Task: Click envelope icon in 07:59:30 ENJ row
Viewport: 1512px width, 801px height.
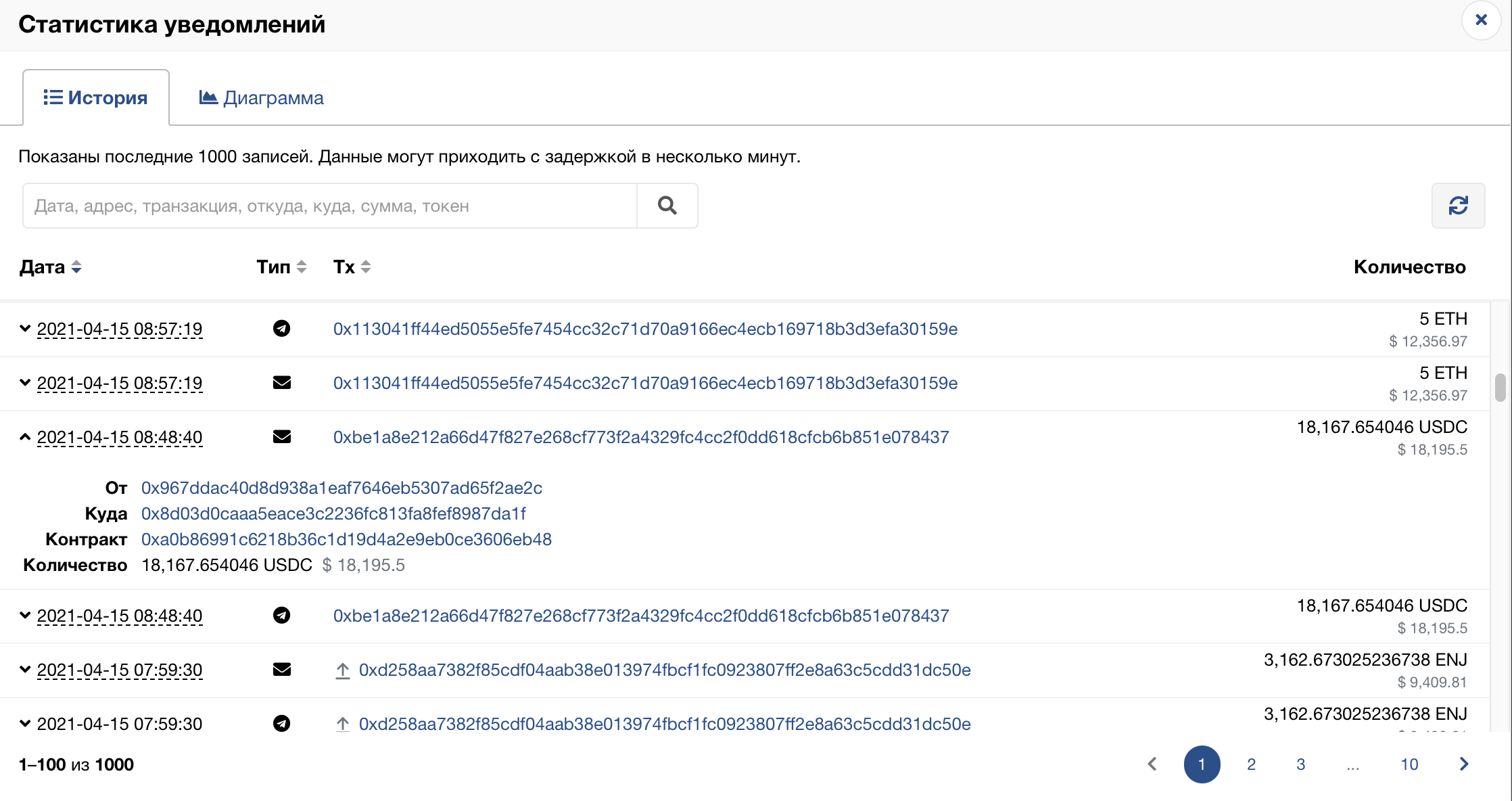Action: 281,670
